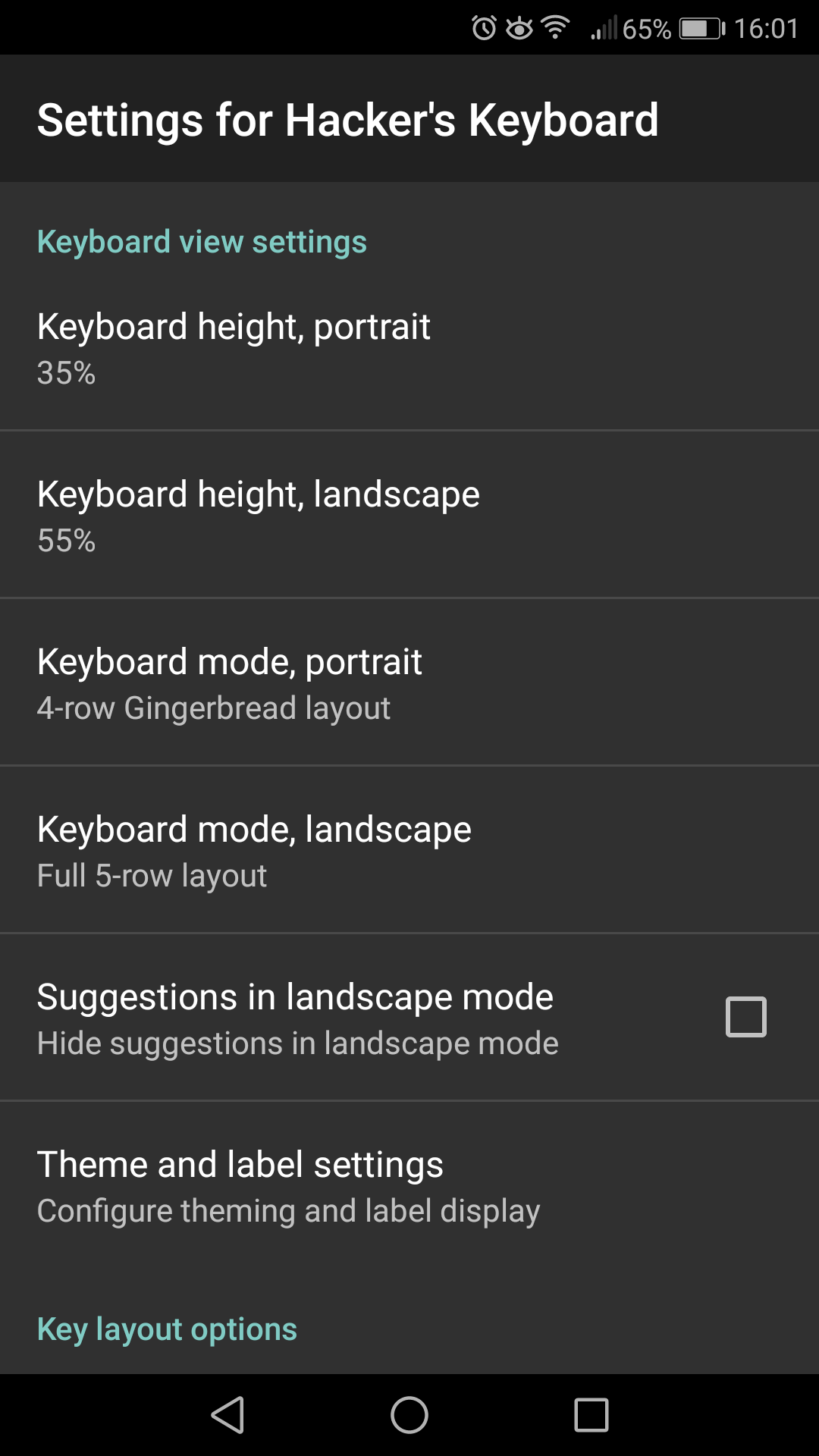Tap the Android back navigation icon
This screenshot has height=1456, width=819.
point(227,1415)
